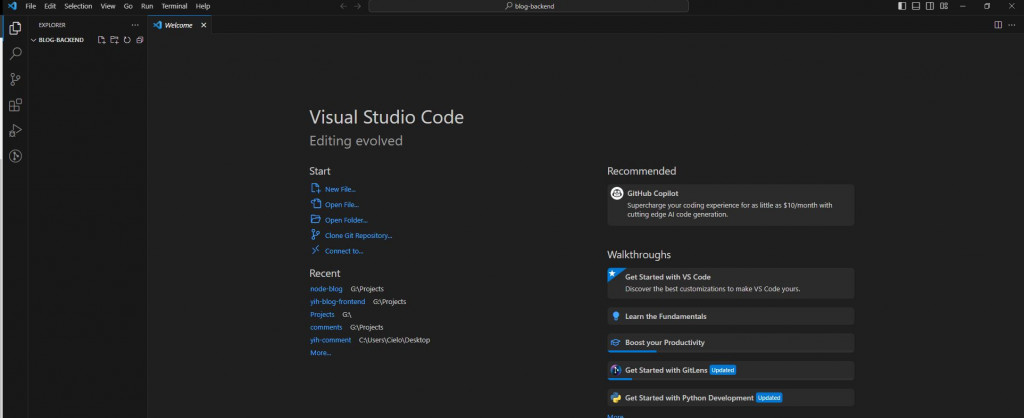This screenshot has width=1024, height=418.
Task: Refresh the Explorer file tree
Action: [x=127, y=40]
